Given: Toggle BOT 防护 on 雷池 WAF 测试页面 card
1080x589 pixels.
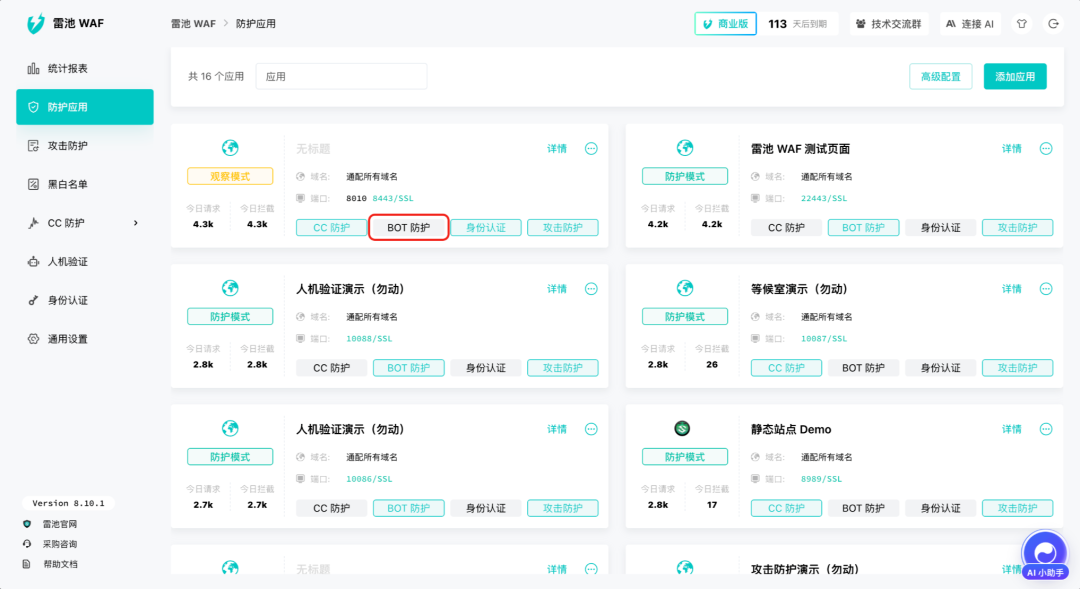Looking at the screenshot, I should click(x=863, y=227).
